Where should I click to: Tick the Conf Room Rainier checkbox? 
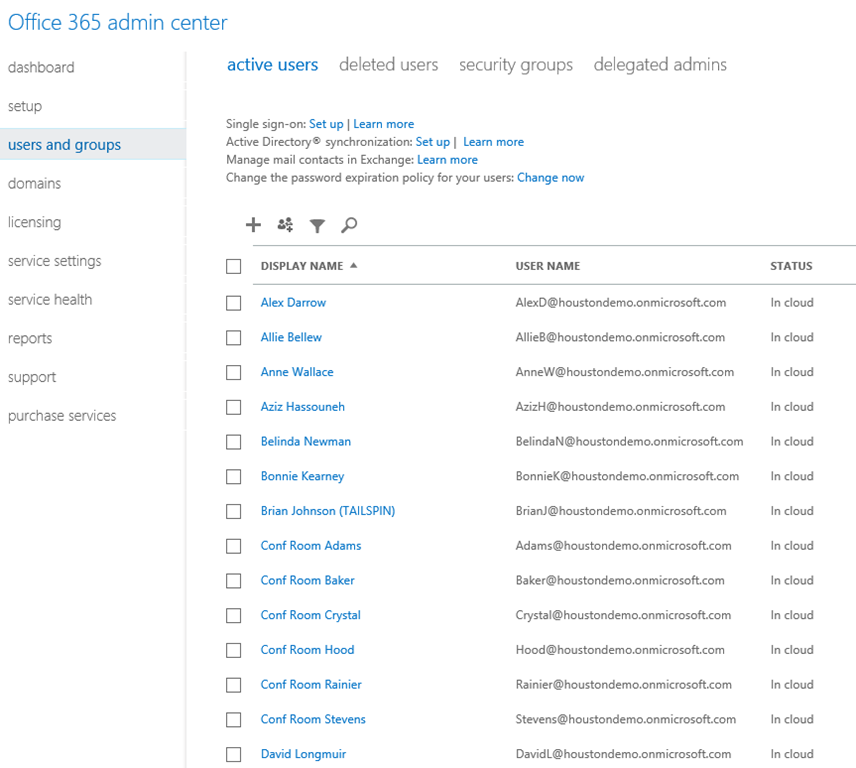click(x=234, y=685)
